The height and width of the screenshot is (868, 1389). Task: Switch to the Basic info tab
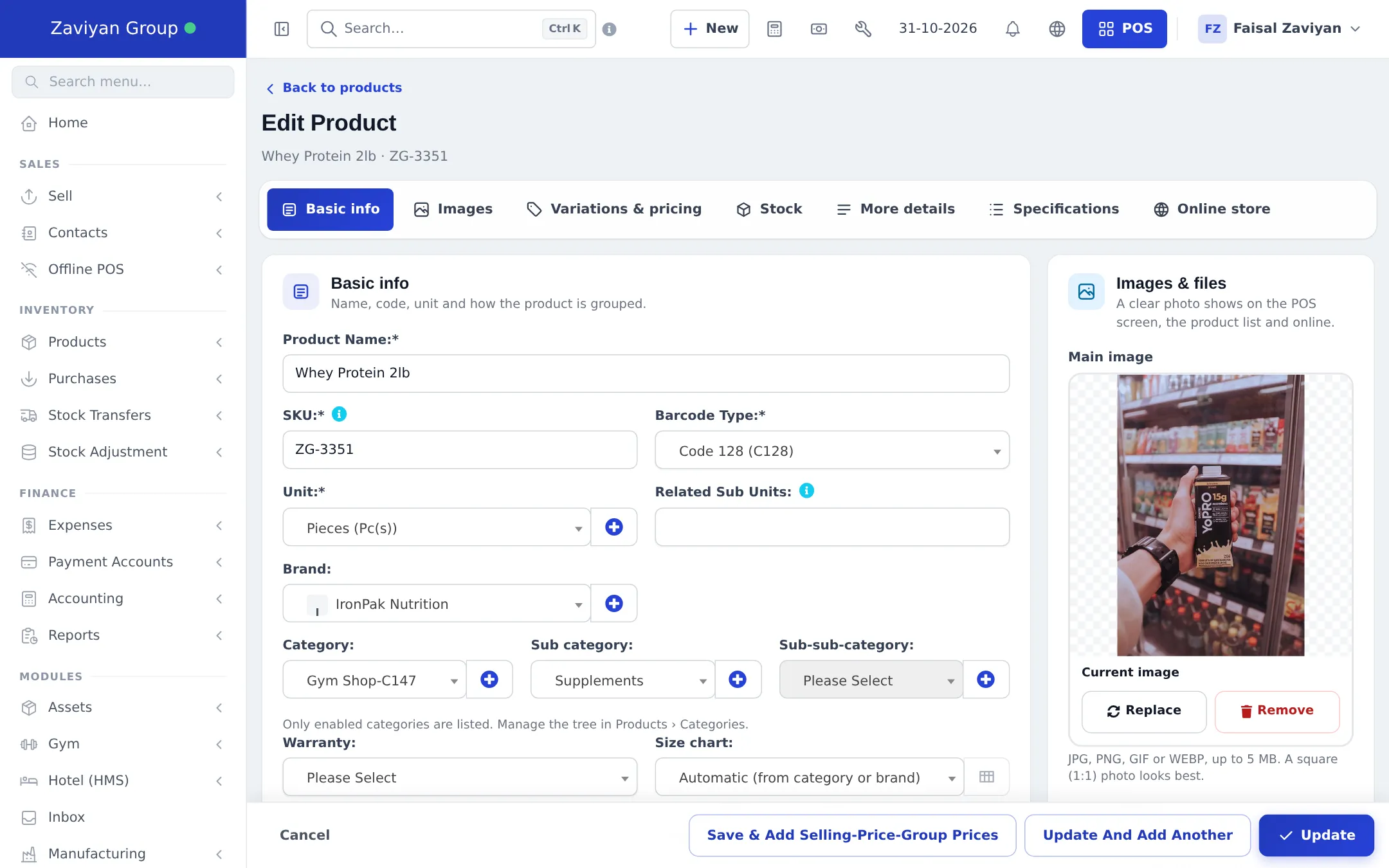click(x=331, y=210)
